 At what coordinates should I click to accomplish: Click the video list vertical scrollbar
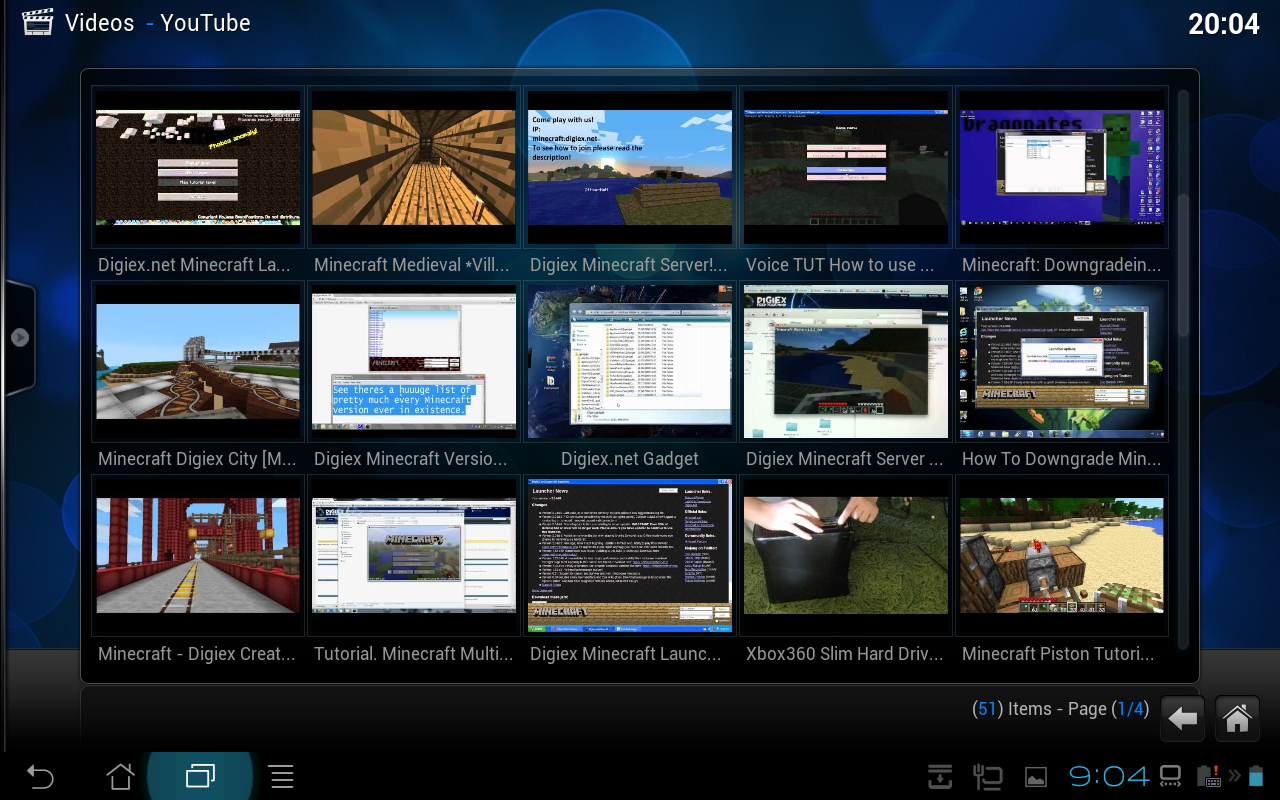pyautogui.click(x=1183, y=370)
